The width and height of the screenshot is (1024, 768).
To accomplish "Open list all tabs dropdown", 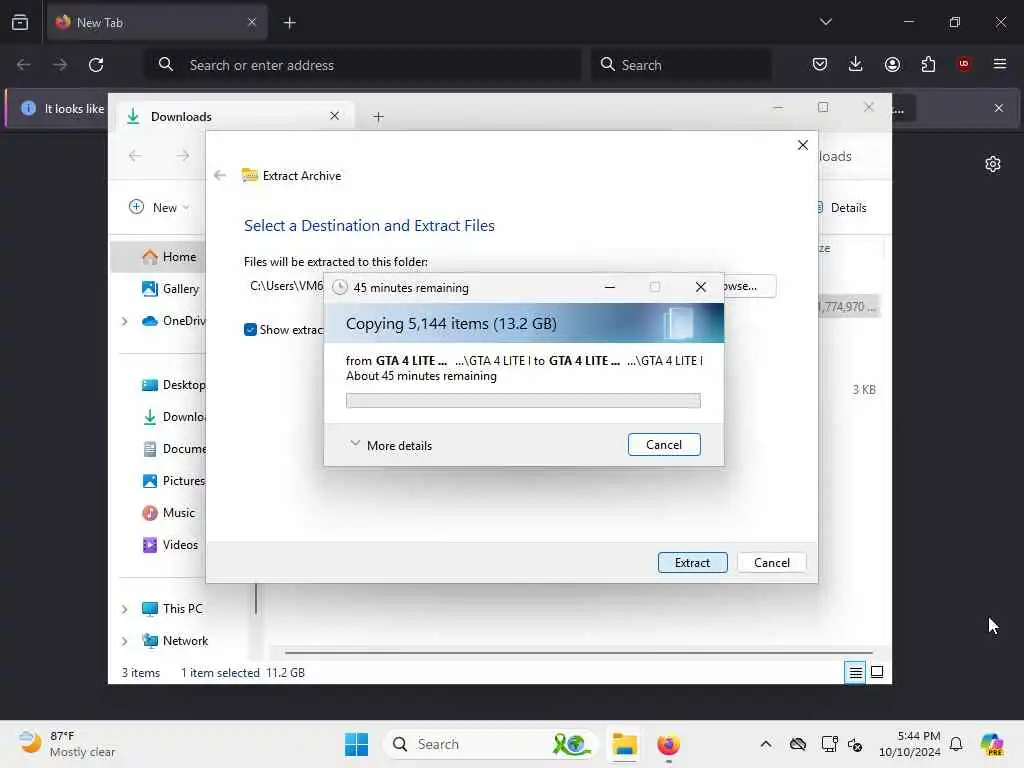I will point(825,22).
